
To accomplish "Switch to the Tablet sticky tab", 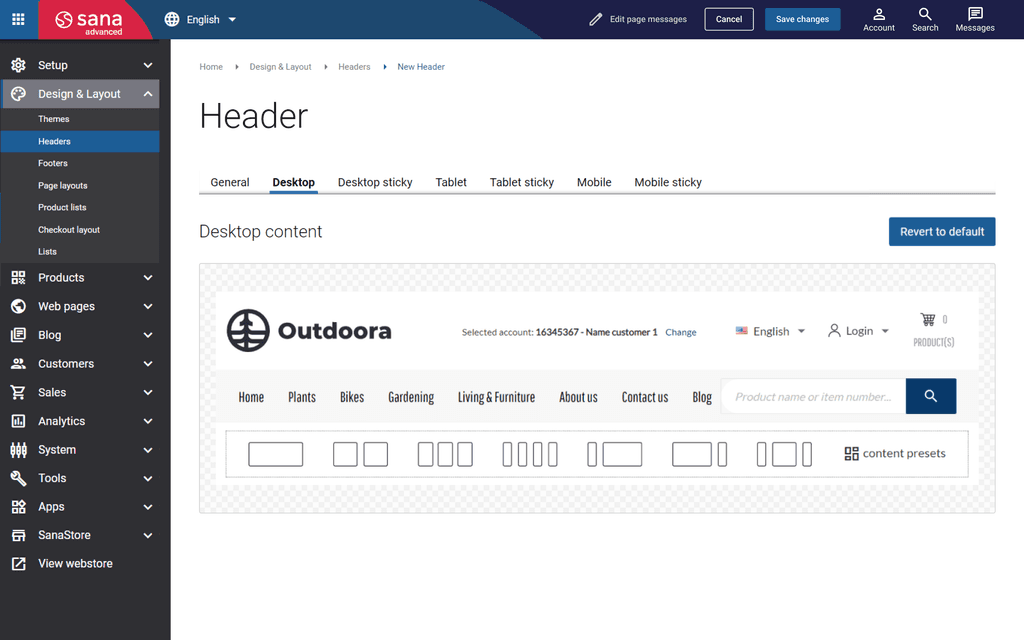I will pos(522,182).
